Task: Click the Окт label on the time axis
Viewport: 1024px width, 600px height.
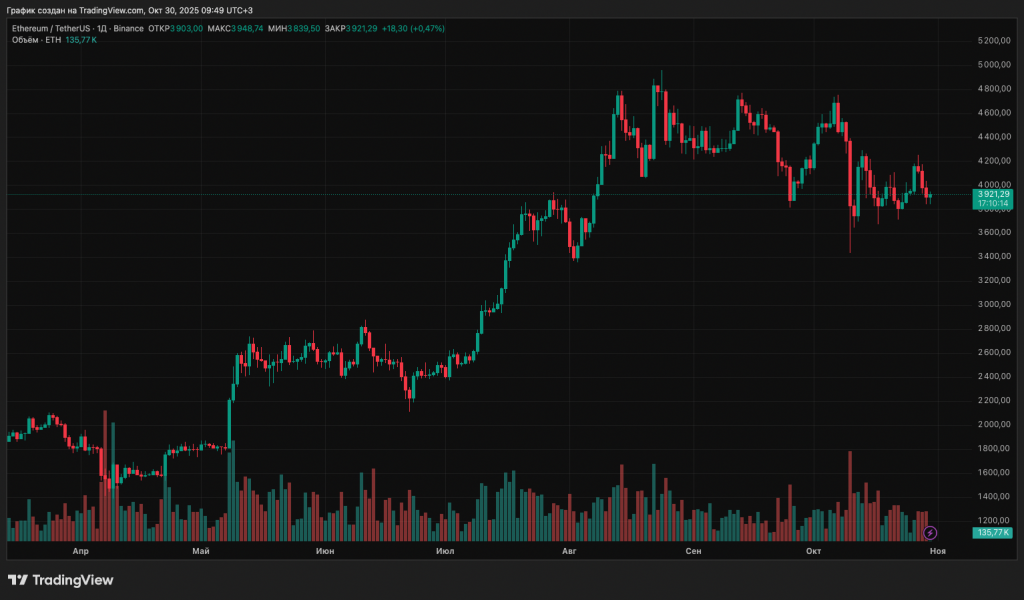Action: pyautogui.click(x=813, y=551)
